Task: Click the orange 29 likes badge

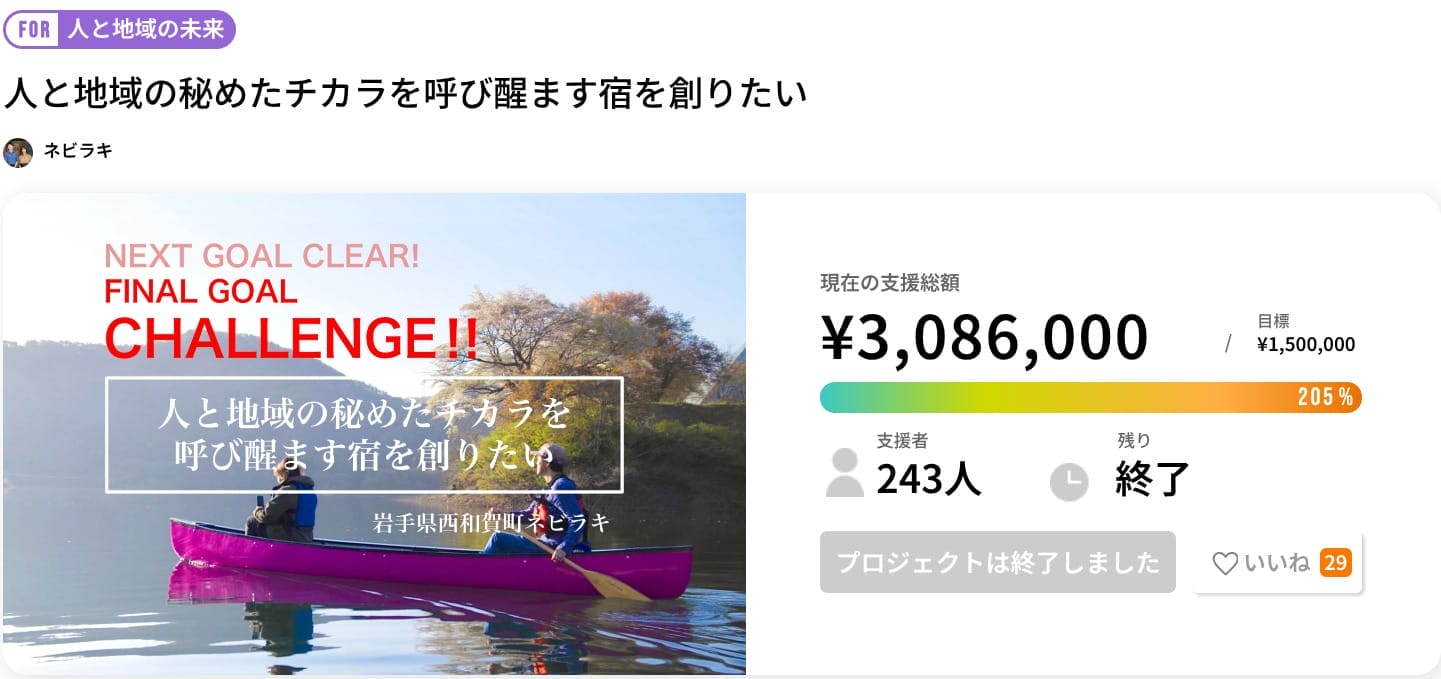Action: coord(1335,563)
